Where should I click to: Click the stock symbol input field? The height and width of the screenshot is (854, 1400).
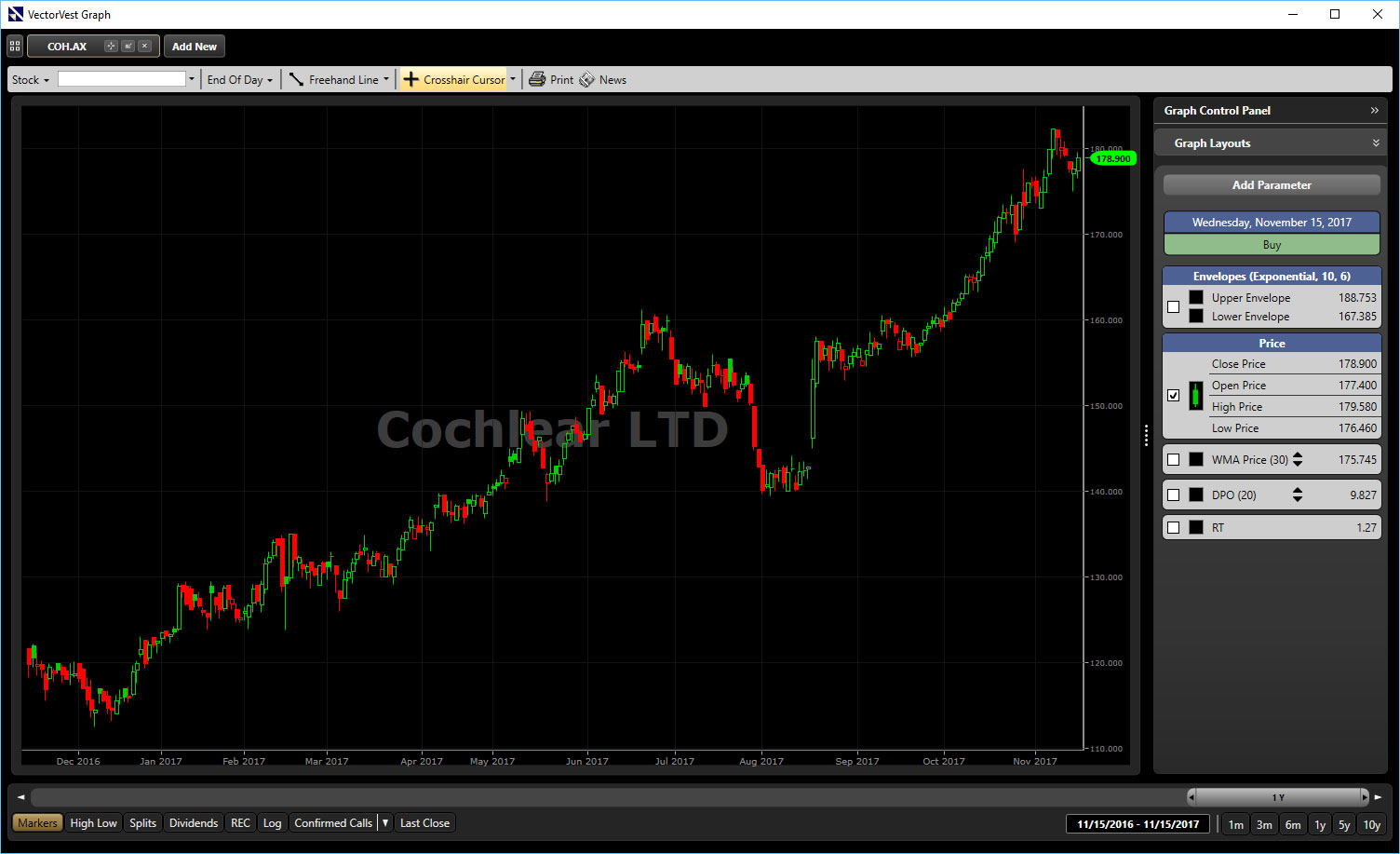coord(122,80)
